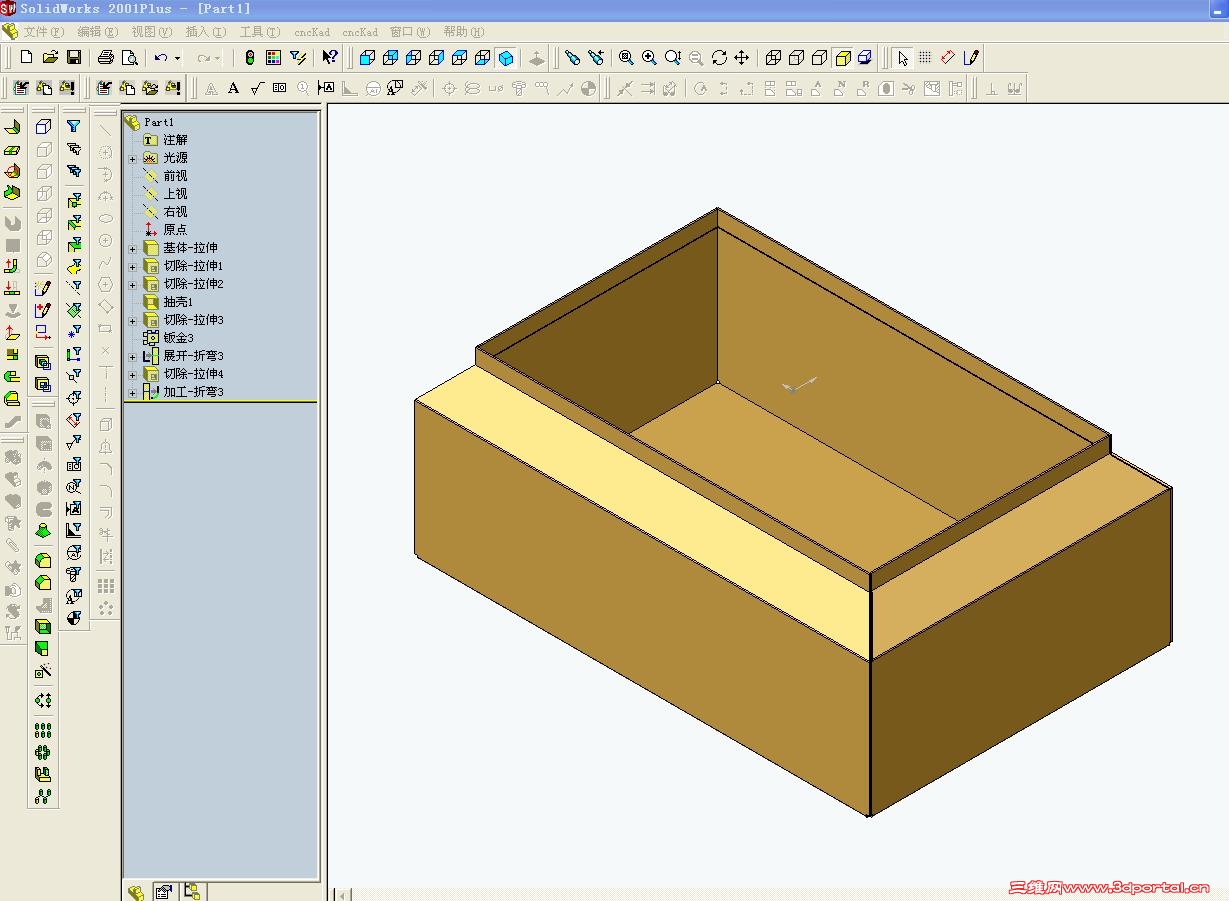
Task: Expand the 展开-折弯3 feature
Action: coord(132,356)
